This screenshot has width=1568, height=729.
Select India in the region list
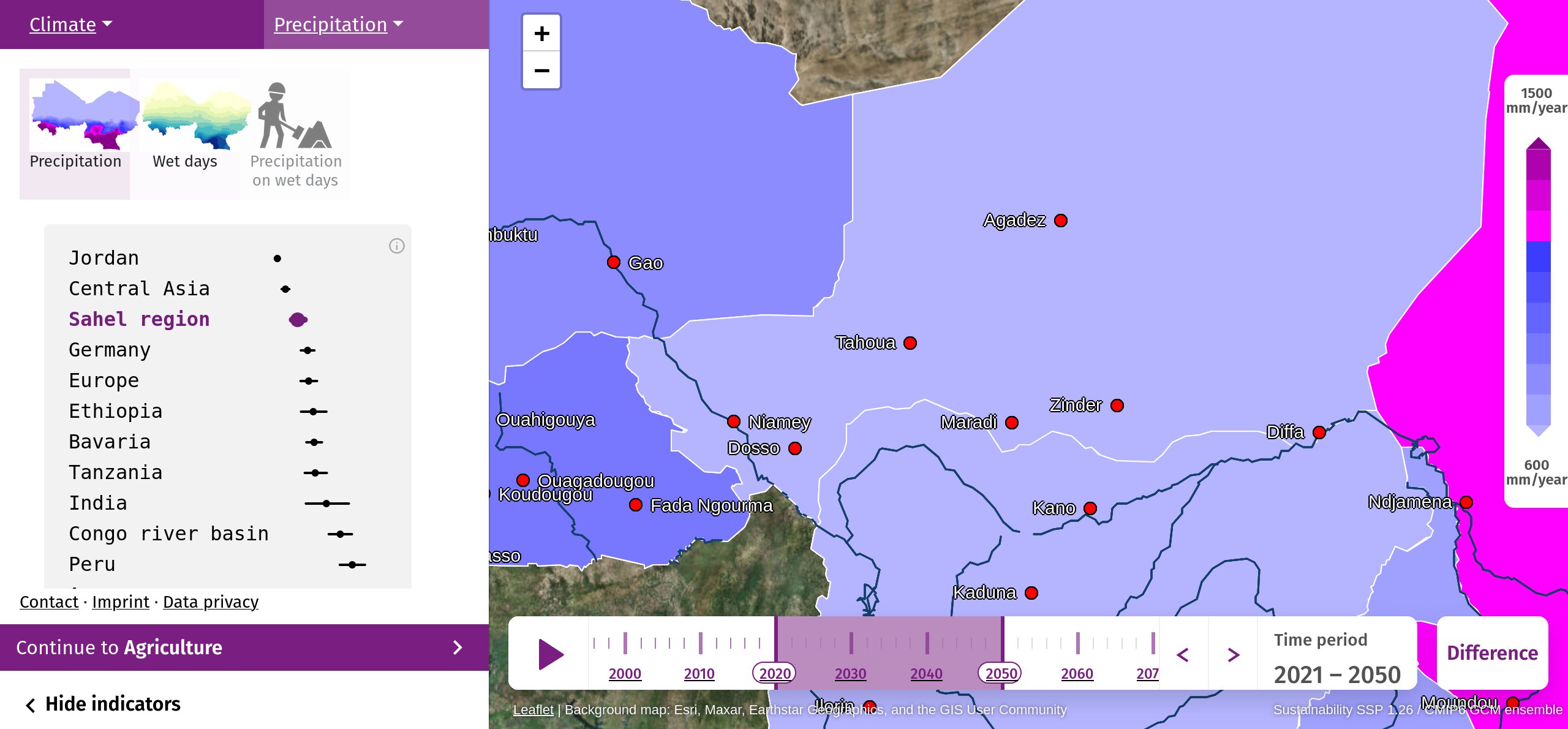tap(98, 503)
